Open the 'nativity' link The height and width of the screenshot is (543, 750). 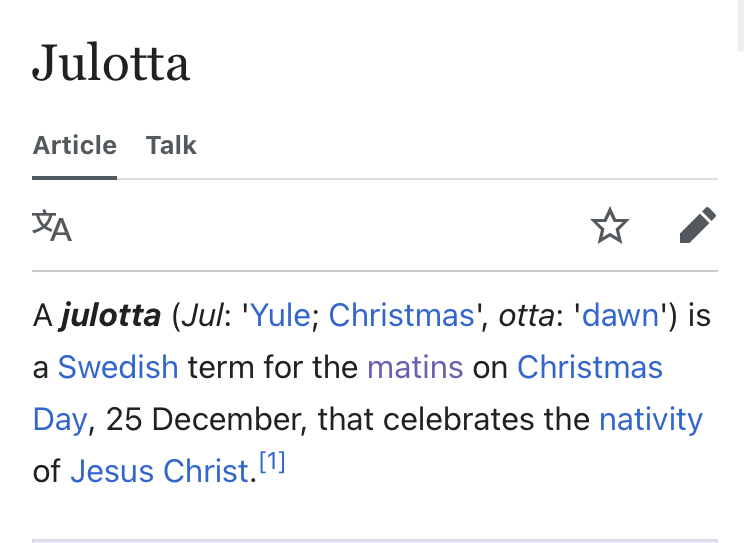(x=650, y=418)
